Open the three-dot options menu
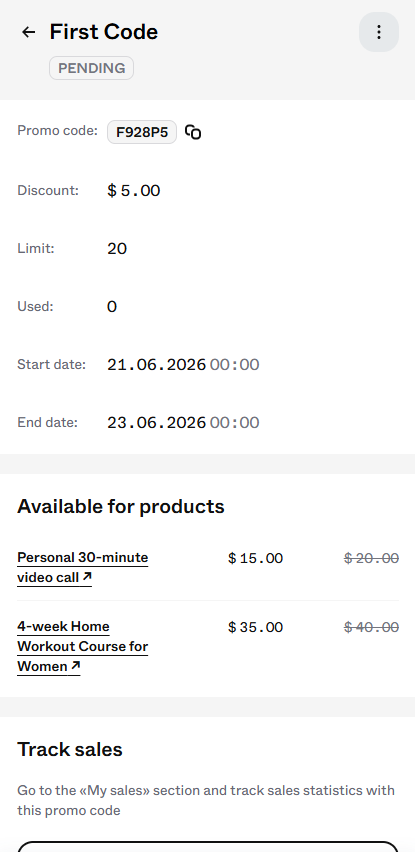415x852 pixels. [x=379, y=32]
